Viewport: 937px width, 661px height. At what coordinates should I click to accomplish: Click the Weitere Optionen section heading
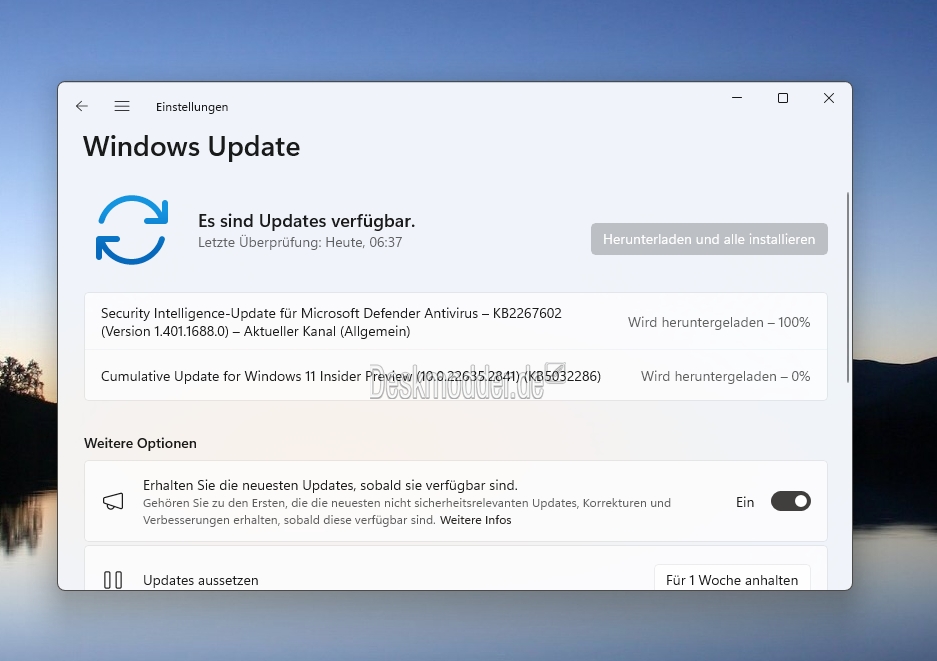point(140,443)
